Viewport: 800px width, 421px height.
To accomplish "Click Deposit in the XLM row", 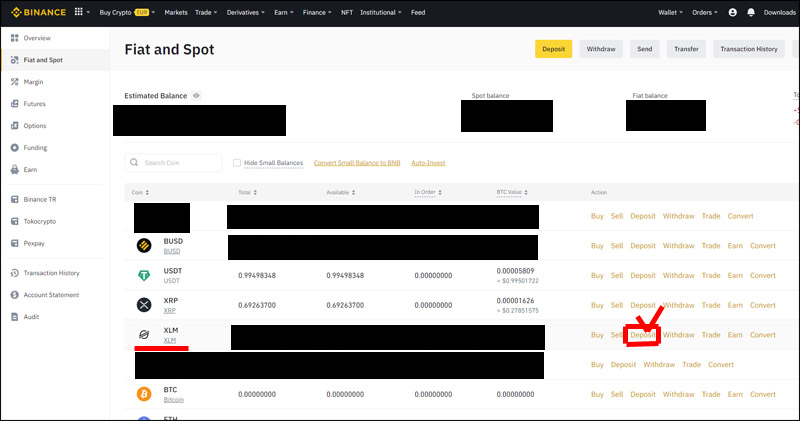I will (643, 335).
